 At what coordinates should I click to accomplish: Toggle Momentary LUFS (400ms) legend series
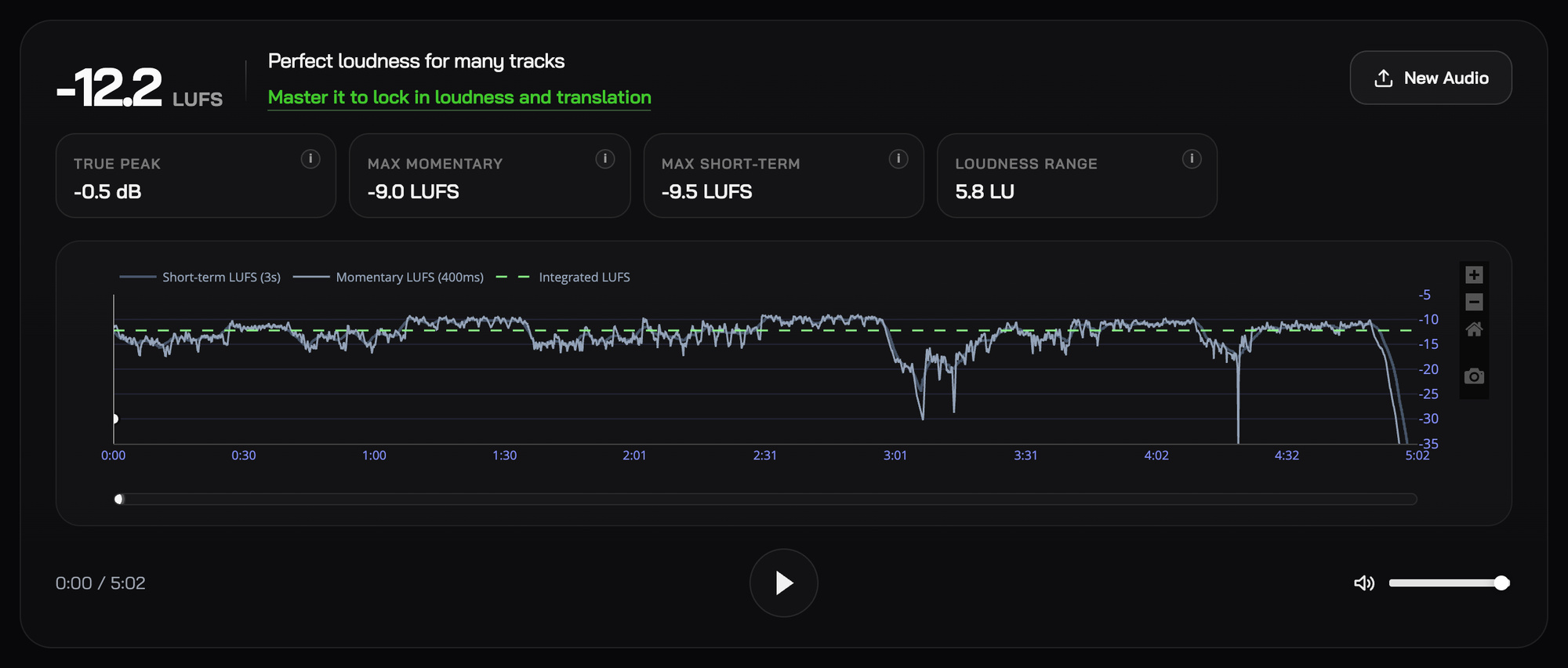tap(388, 277)
